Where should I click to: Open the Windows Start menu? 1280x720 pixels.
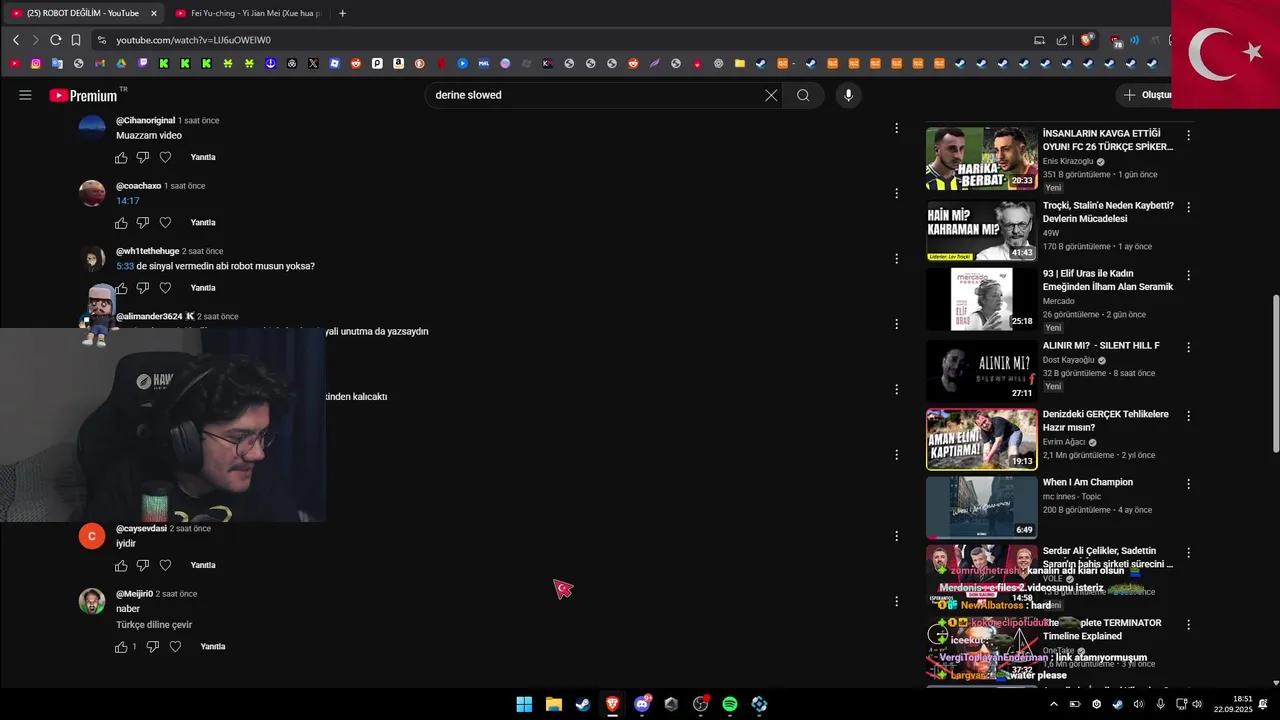(x=524, y=704)
